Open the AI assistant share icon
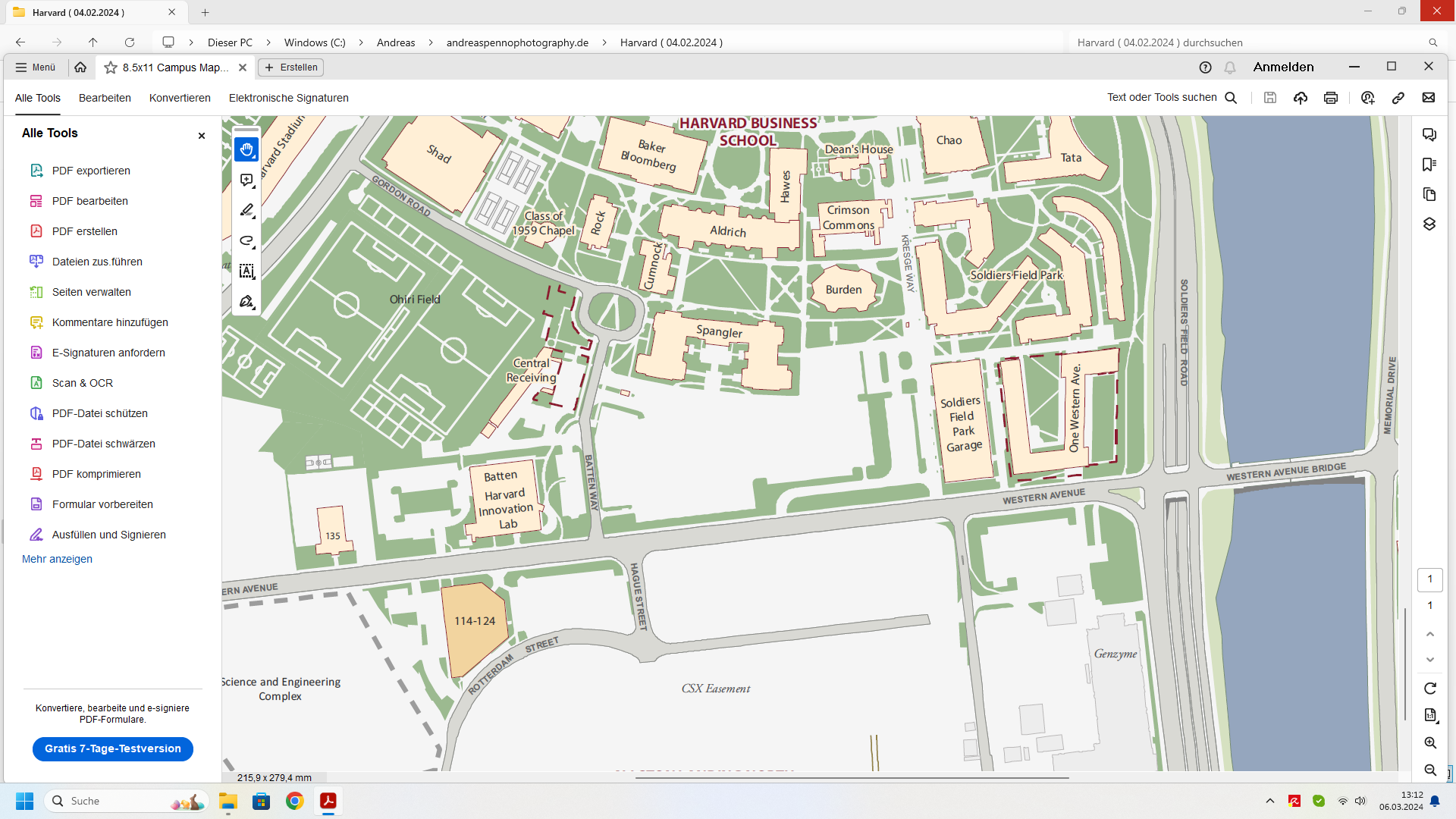Screen dimensions: 1456x819 1368,98
